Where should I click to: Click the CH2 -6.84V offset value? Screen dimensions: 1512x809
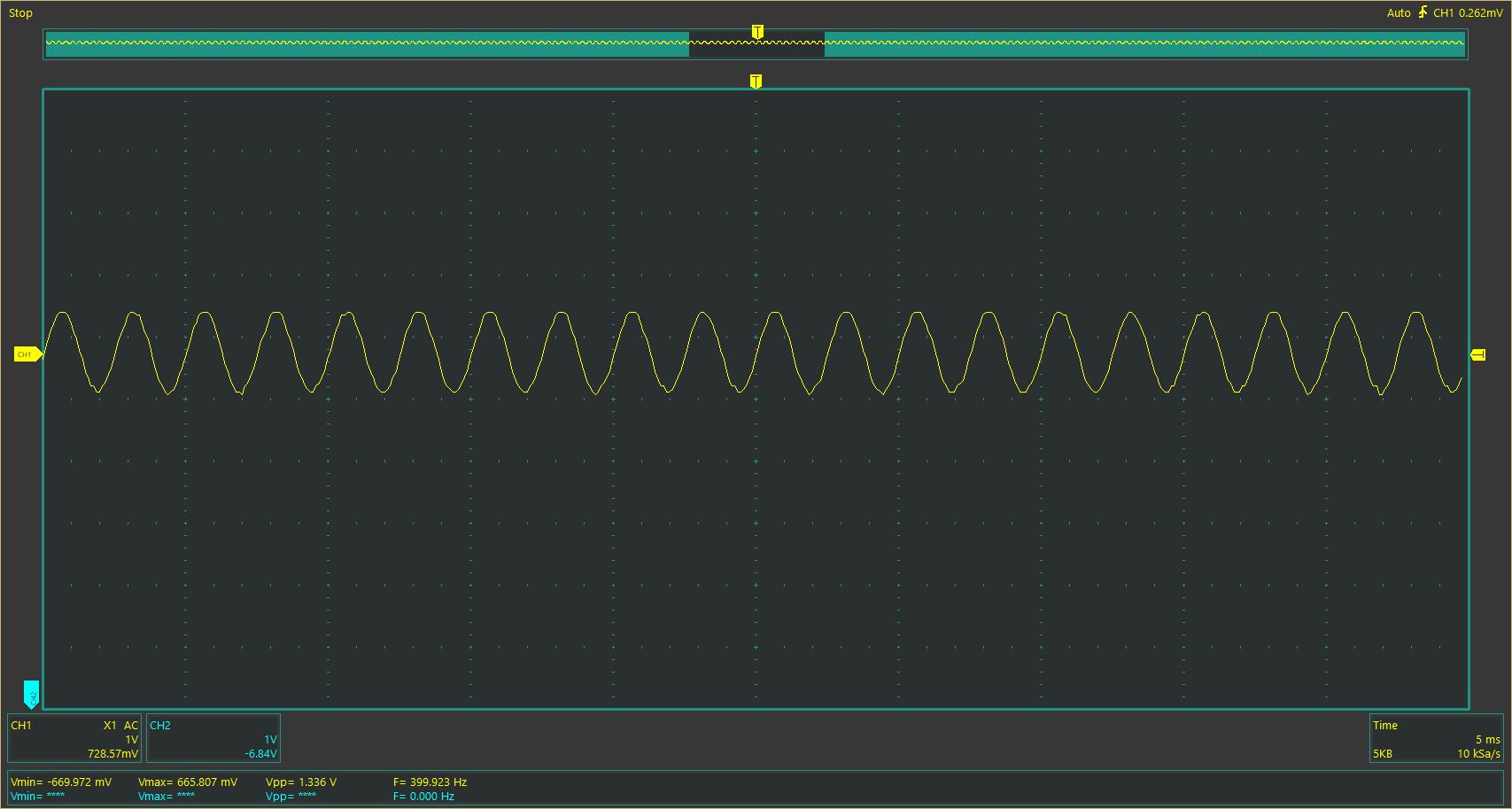(260, 754)
